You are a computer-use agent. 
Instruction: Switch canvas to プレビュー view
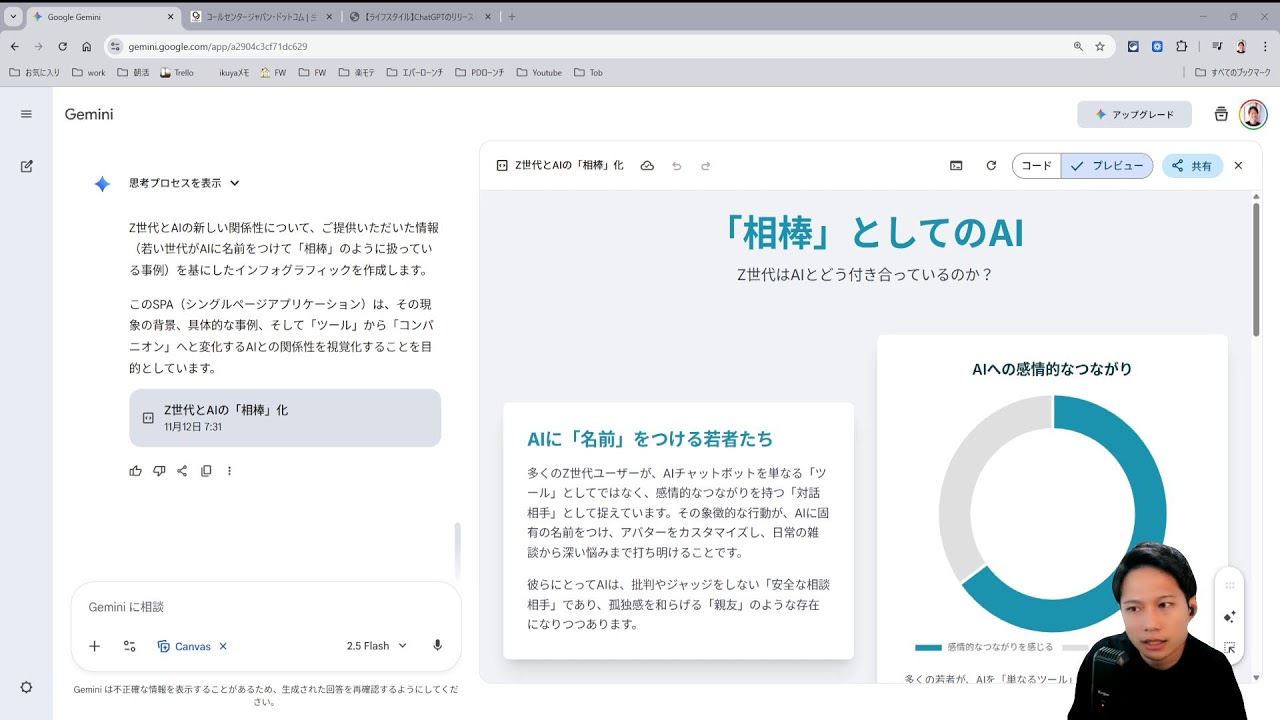click(1107, 166)
